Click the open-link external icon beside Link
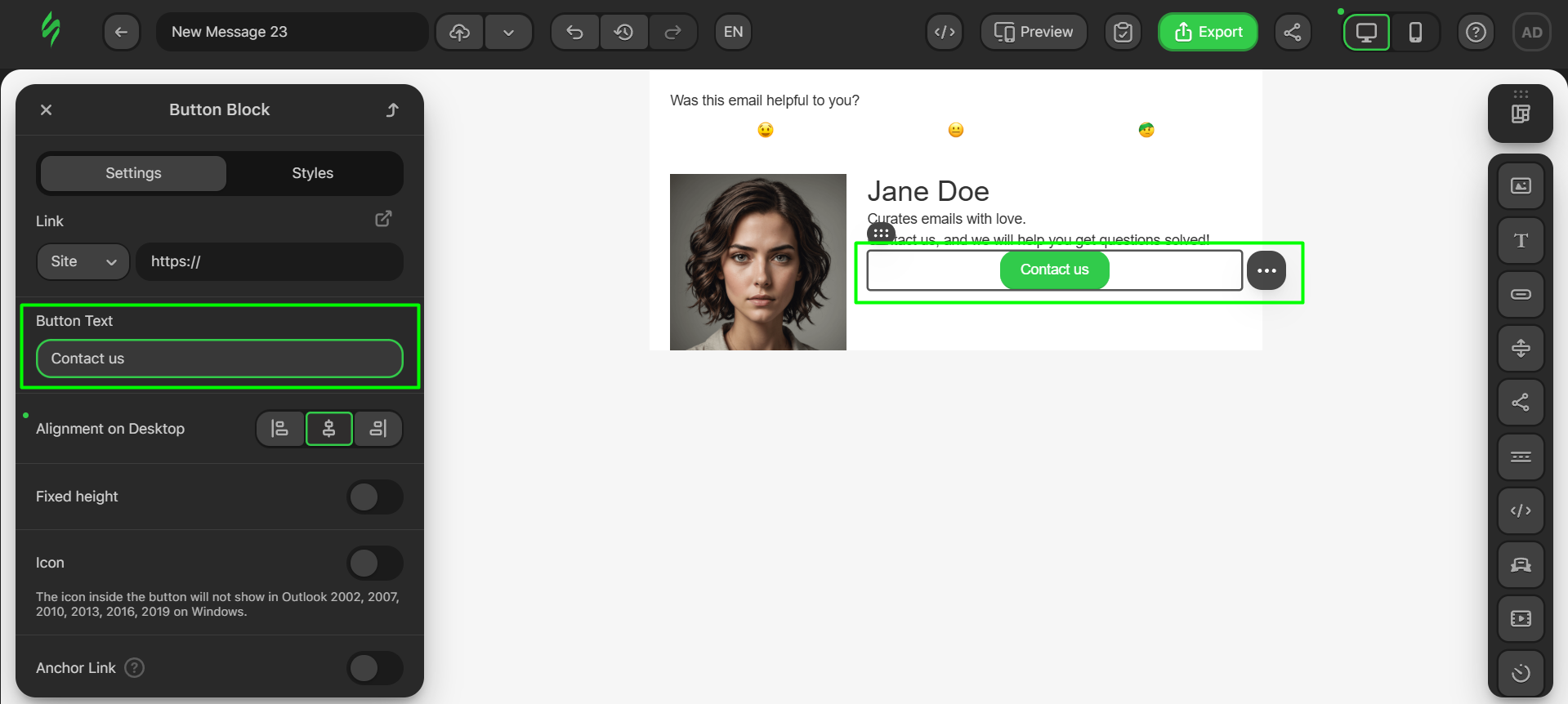Viewport: 1568px width, 704px height. [383, 219]
